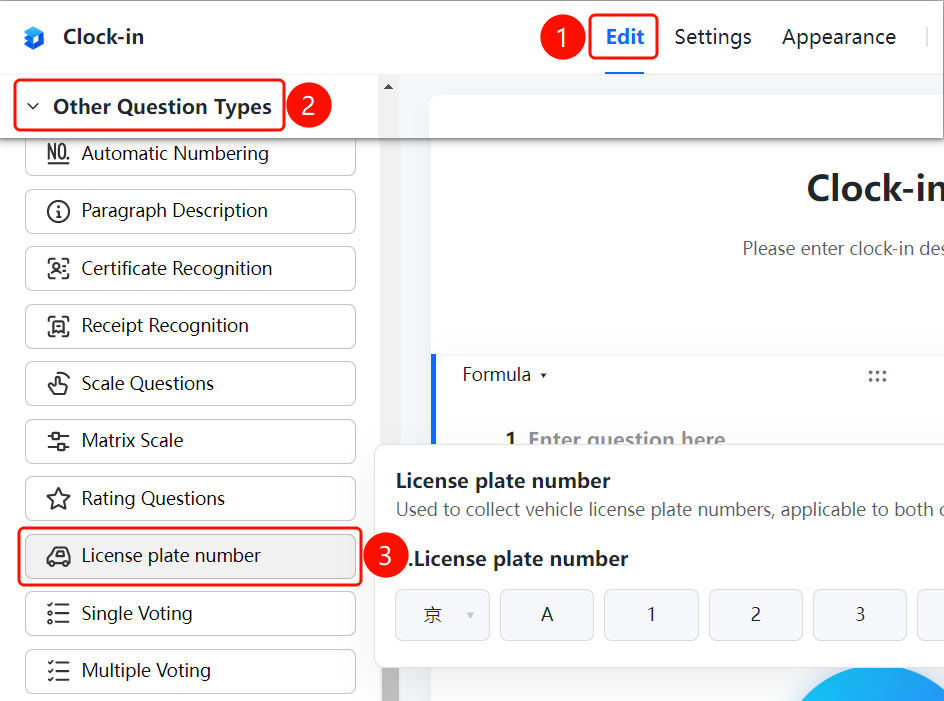Open the Settings tab
This screenshot has width=944, height=701.
click(x=713, y=37)
